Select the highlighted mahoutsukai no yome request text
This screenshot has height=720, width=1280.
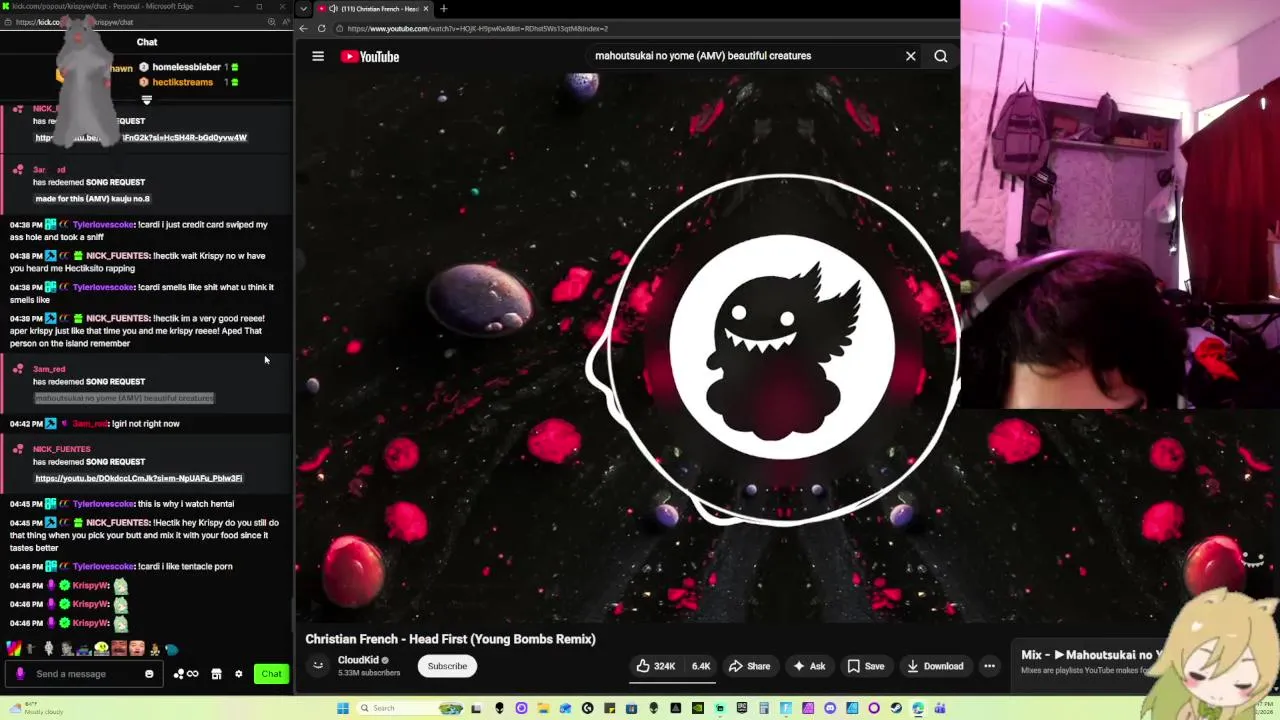click(125, 398)
